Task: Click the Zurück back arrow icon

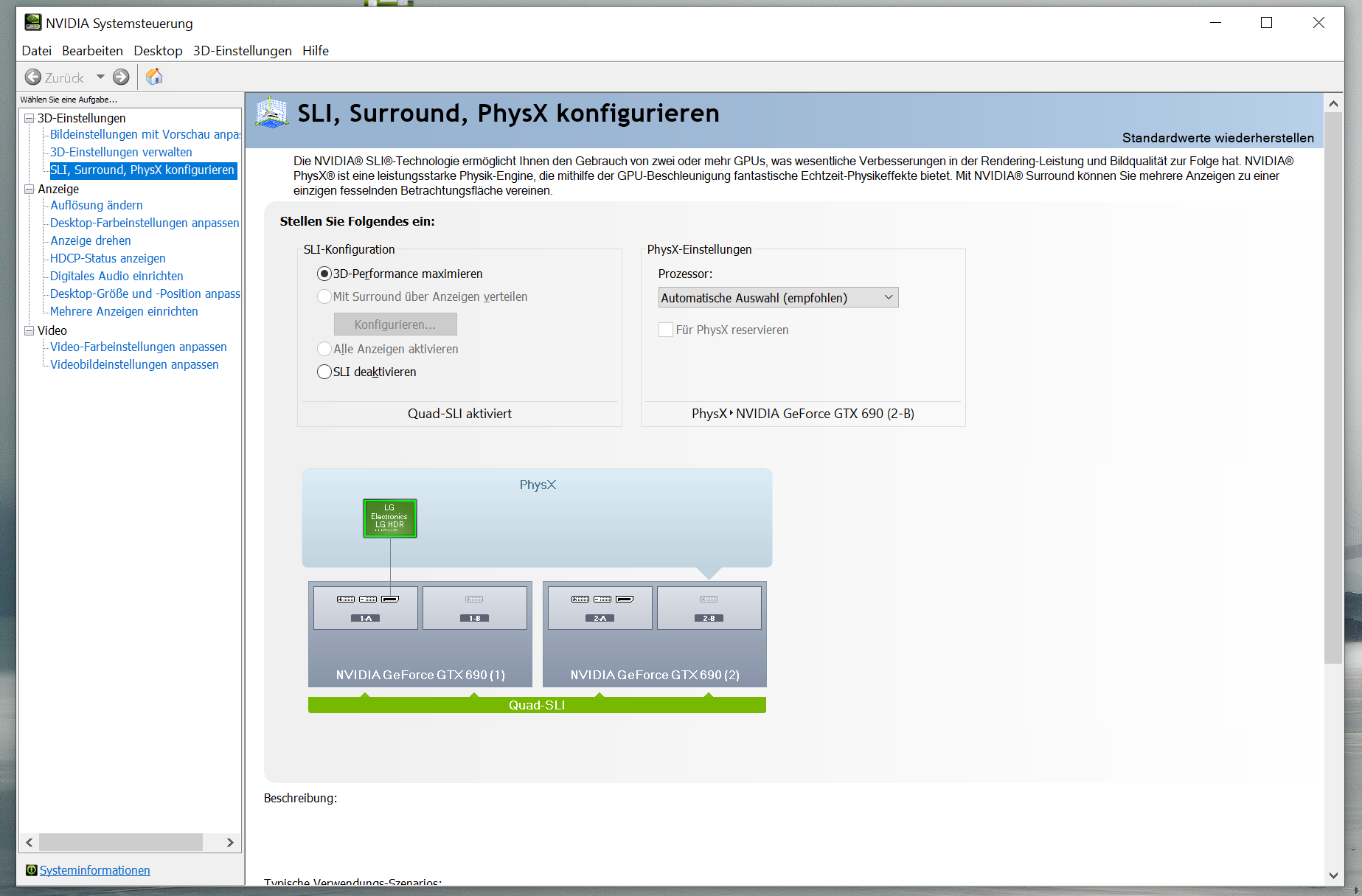Action: click(x=33, y=77)
